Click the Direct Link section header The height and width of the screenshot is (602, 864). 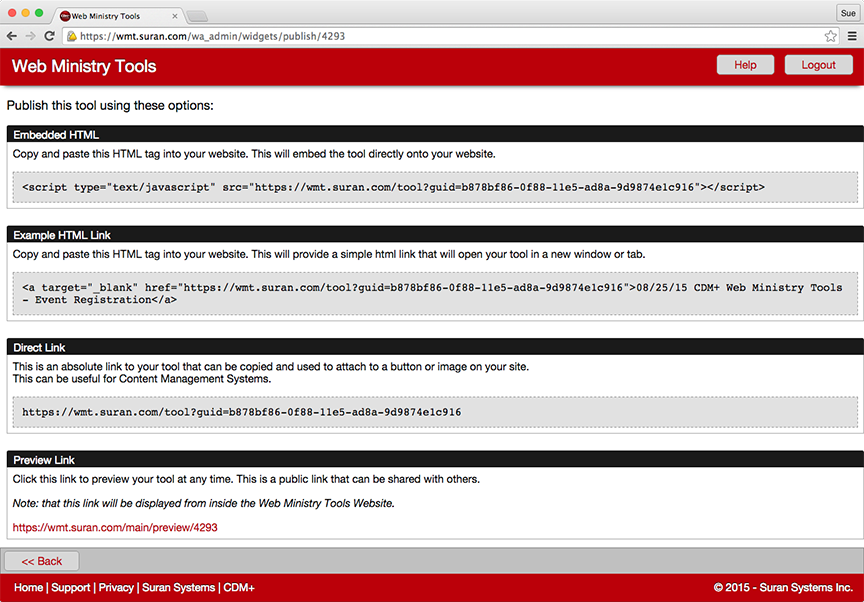click(435, 347)
